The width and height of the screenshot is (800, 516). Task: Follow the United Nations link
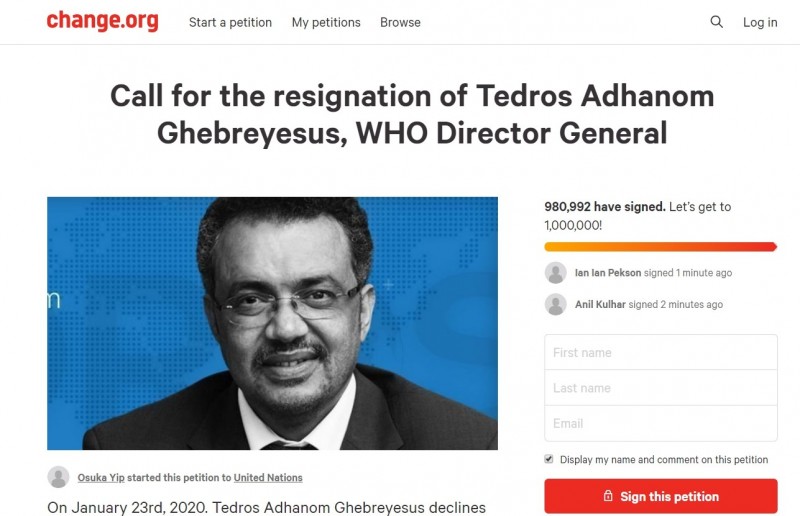pyautogui.click(x=268, y=478)
